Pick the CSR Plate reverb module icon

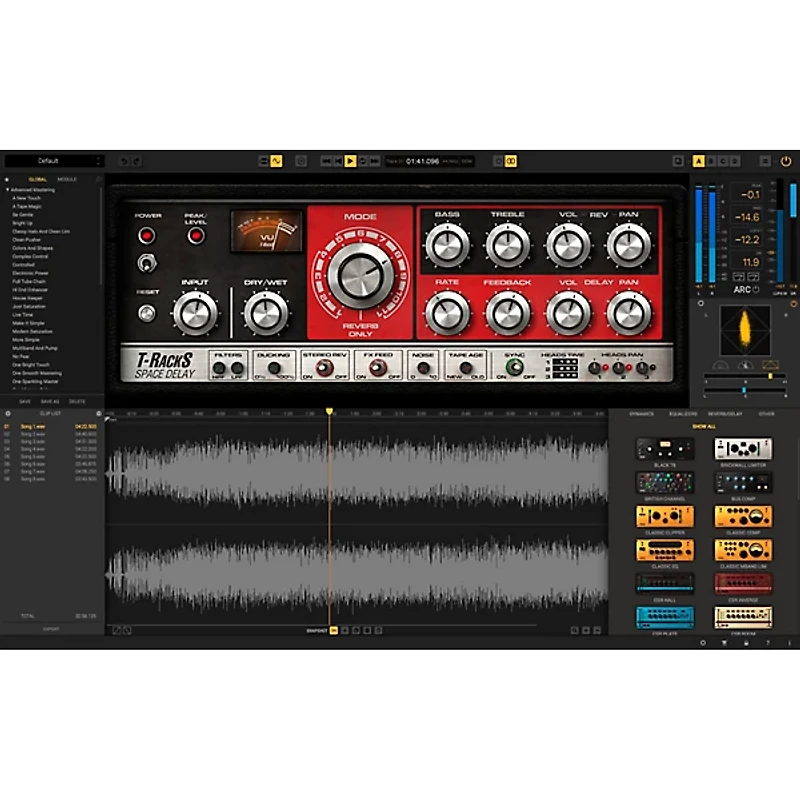click(x=664, y=617)
